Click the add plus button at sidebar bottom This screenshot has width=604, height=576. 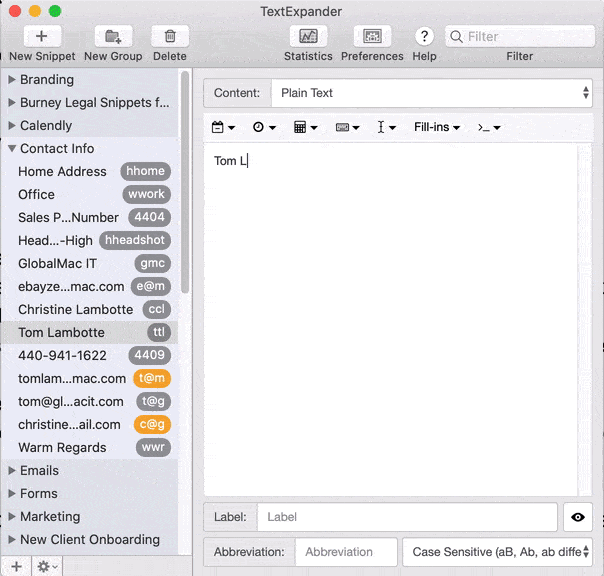16,566
